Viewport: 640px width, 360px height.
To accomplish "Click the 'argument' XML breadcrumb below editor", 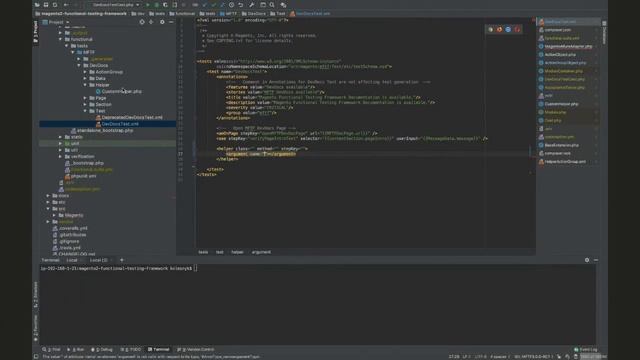I will tap(261, 252).
